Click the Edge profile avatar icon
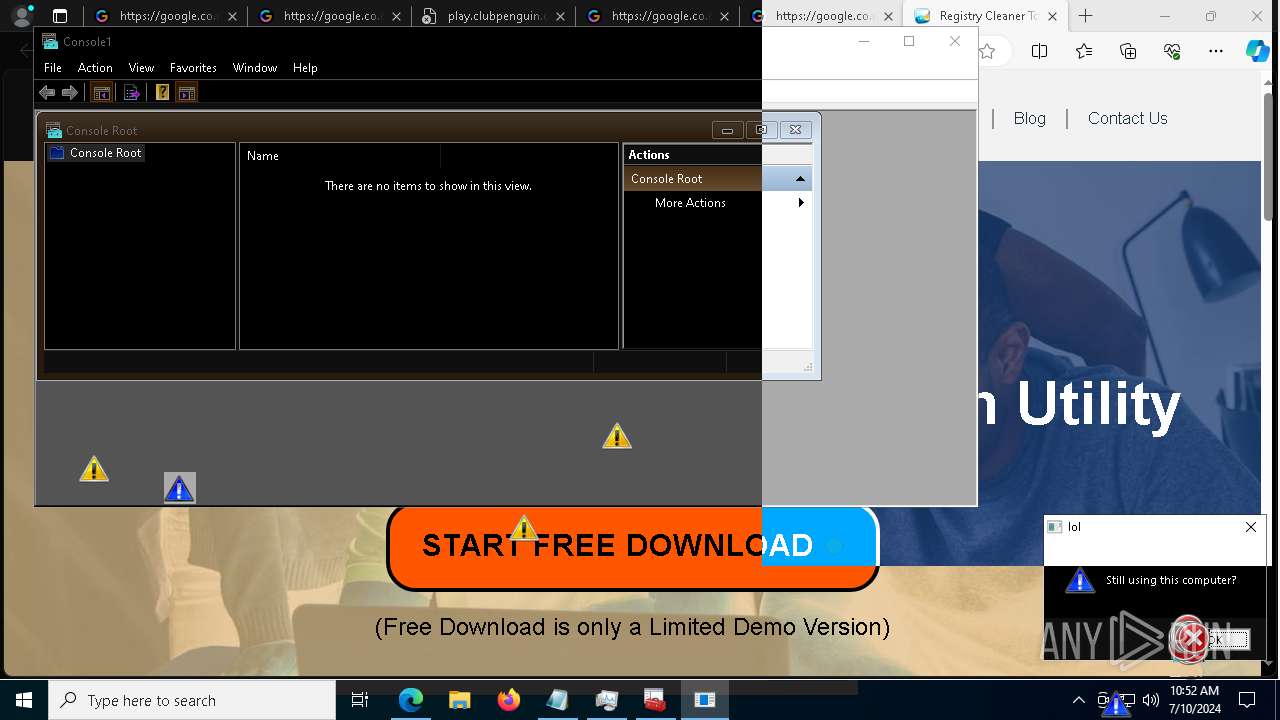The width and height of the screenshot is (1280, 720). (22, 16)
